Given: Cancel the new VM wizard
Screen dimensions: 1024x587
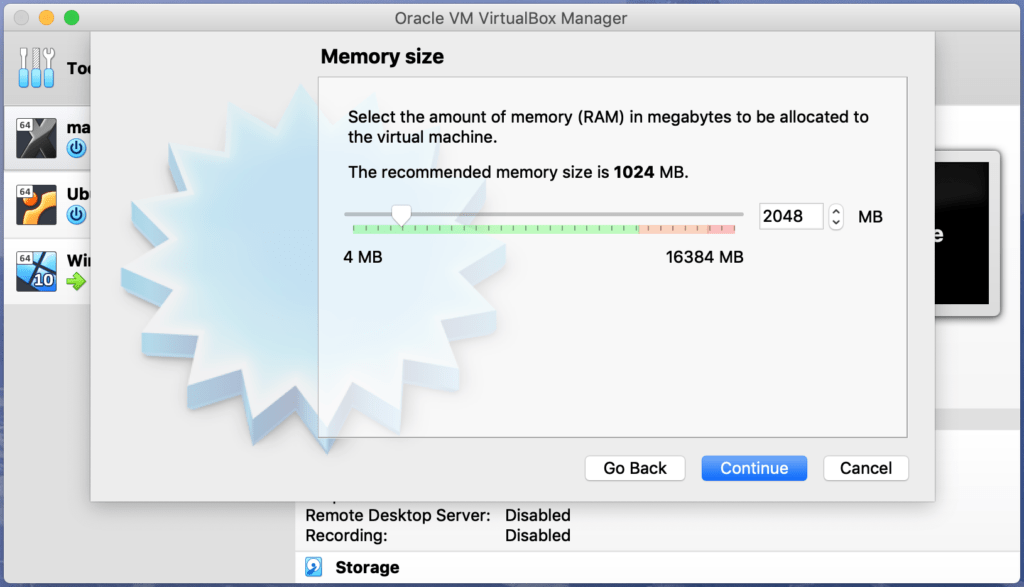Looking at the screenshot, I should pyautogui.click(x=866, y=468).
